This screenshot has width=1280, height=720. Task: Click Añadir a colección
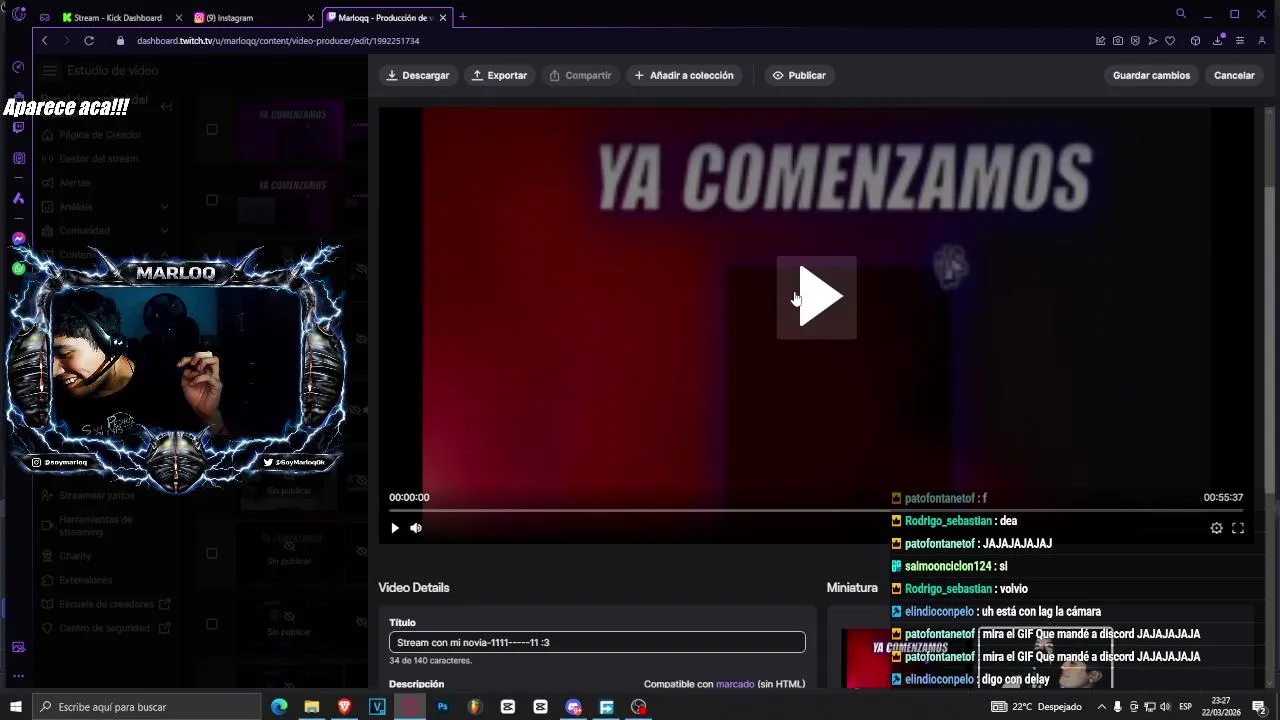pos(684,75)
